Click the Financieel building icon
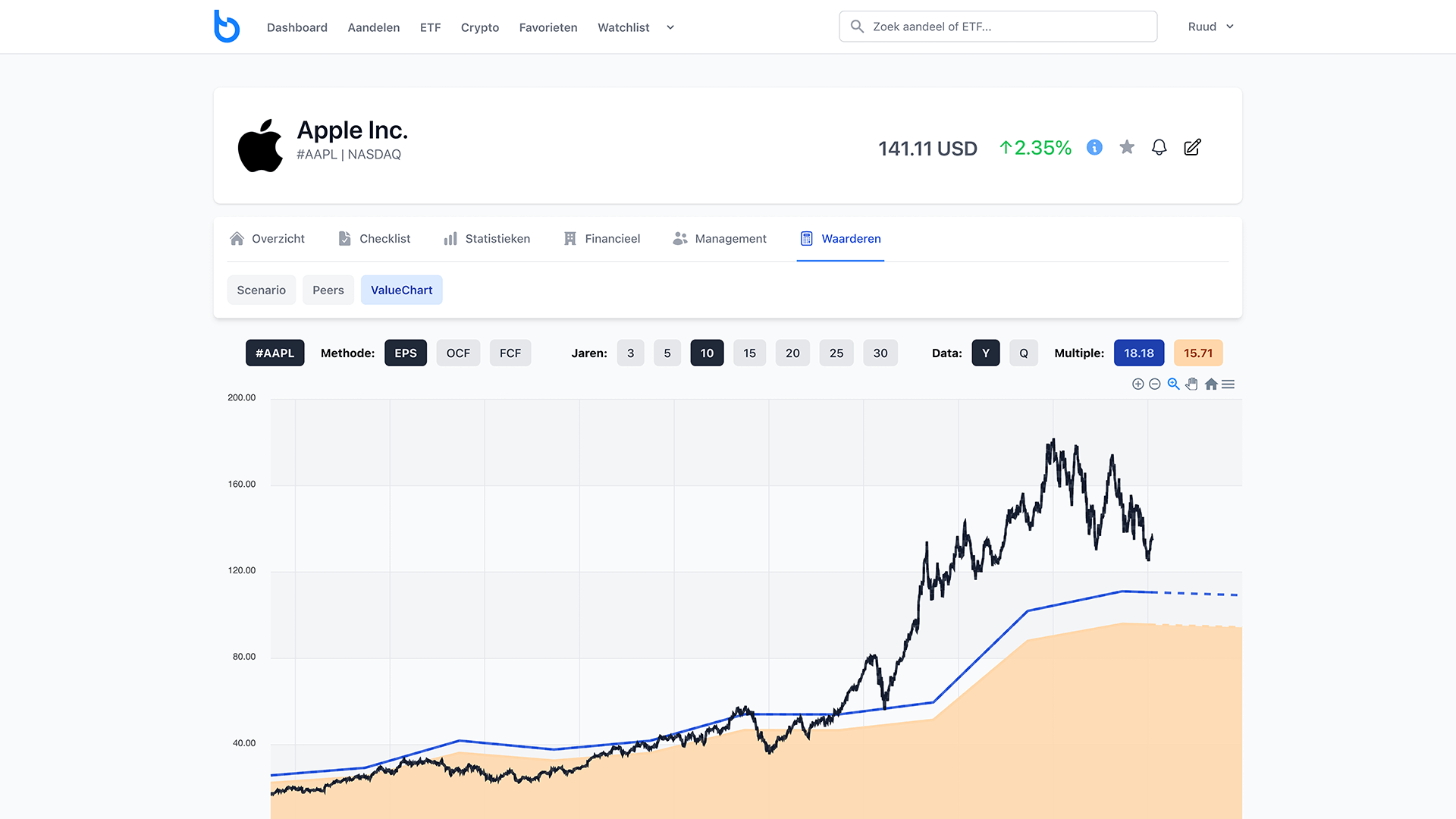Screen dimensions: 1456x819 [570, 239]
